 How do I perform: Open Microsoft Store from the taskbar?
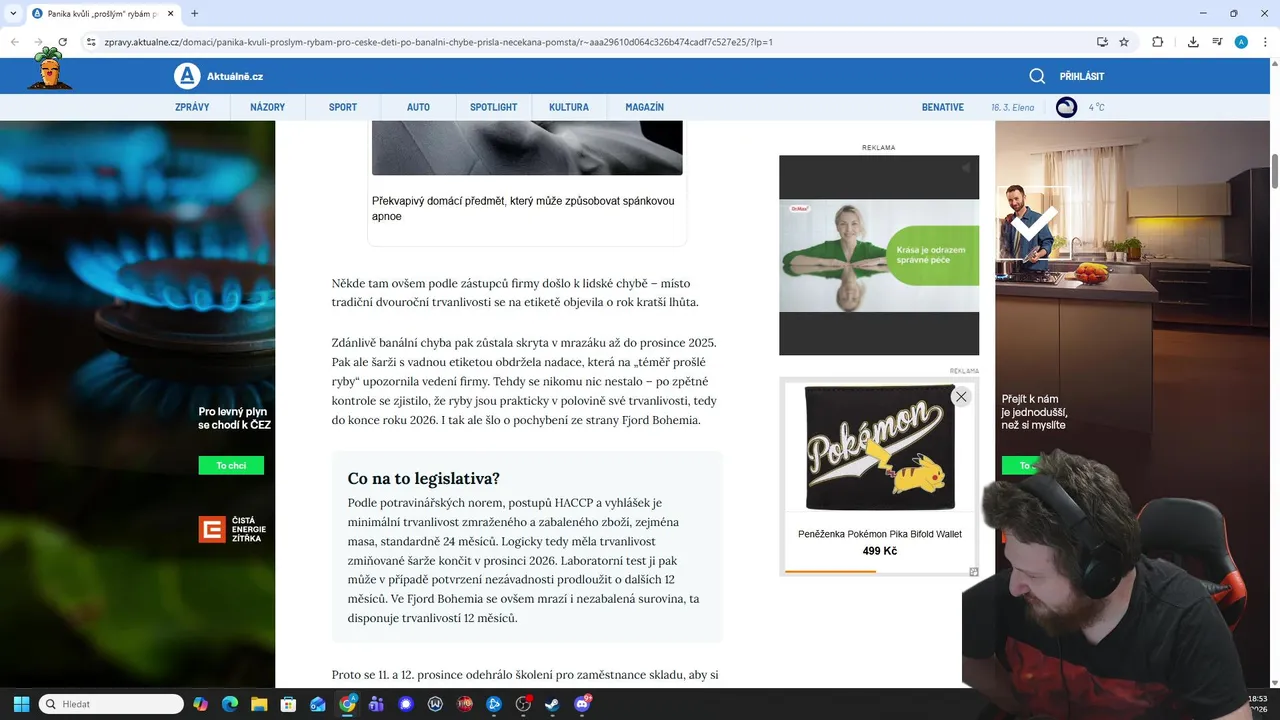pyautogui.click(x=288, y=704)
